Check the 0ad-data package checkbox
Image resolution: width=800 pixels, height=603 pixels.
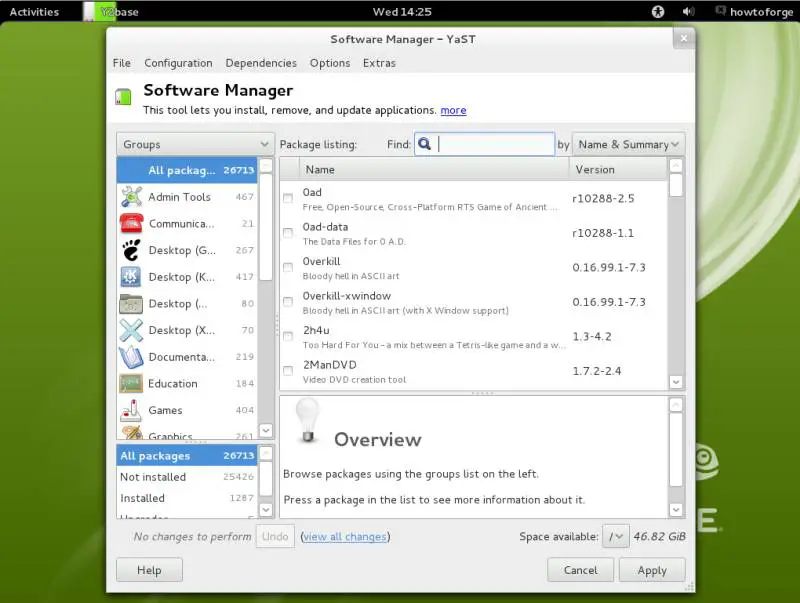pos(288,233)
